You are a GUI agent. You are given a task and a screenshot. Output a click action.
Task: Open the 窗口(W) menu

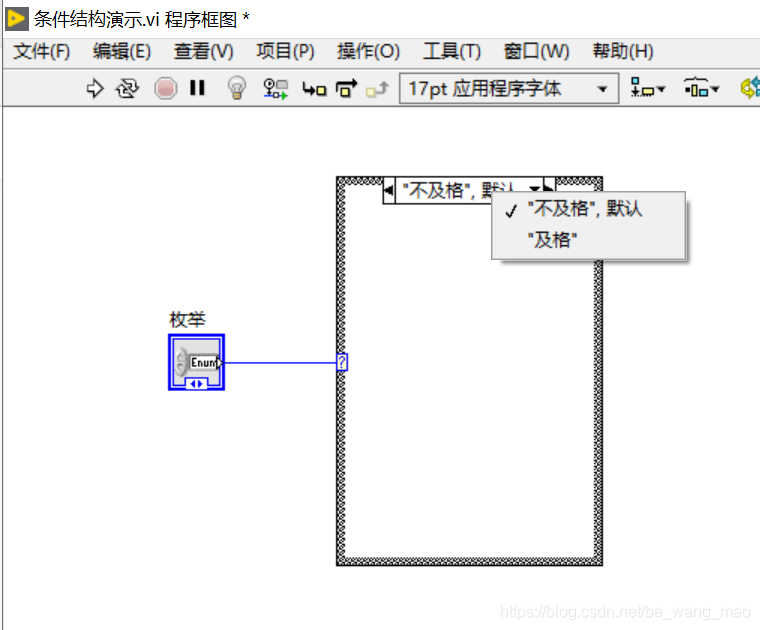tap(537, 51)
